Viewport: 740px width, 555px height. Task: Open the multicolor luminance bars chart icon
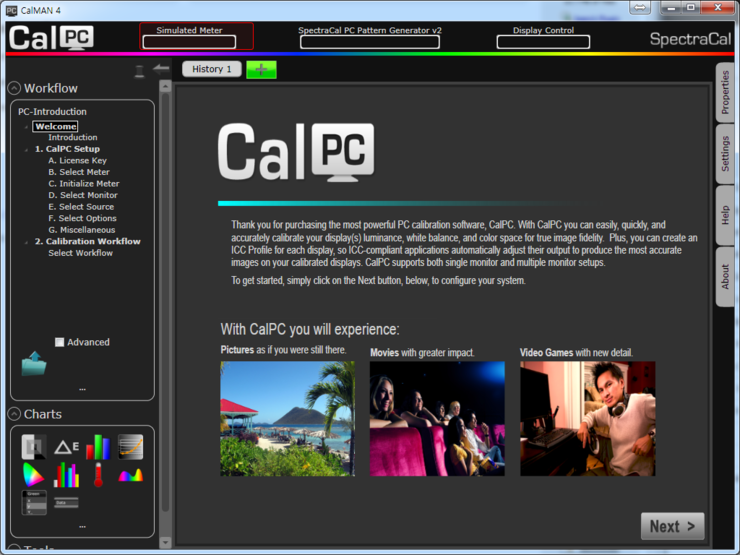point(66,475)
